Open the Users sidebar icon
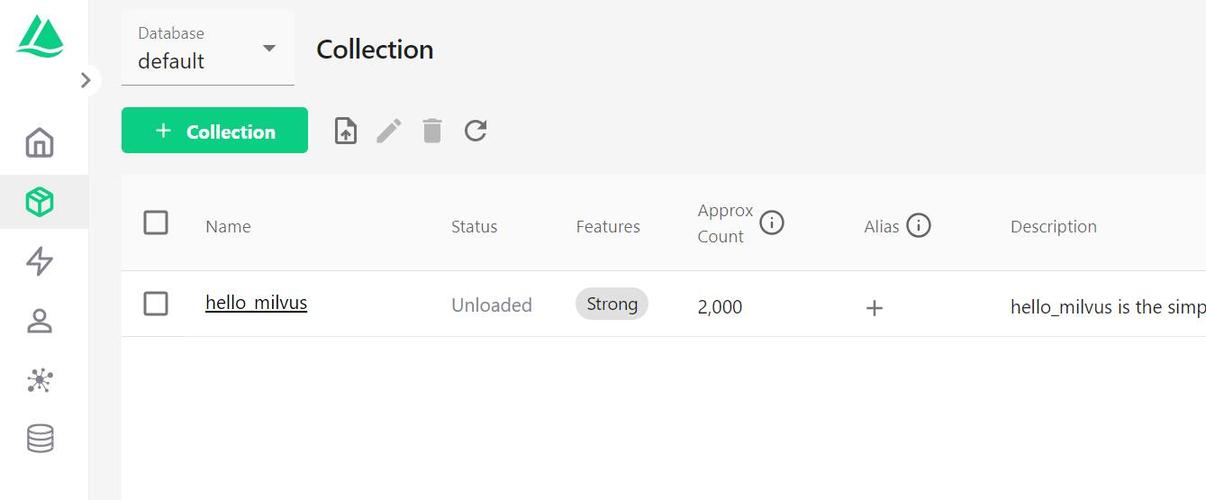Viewport: 1206px width, 500px height. [40, 321]
